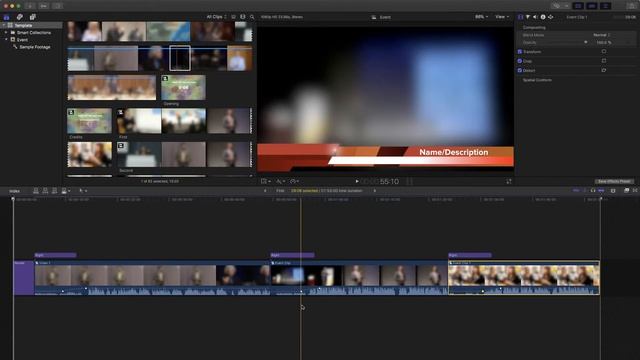Image resolution: width=640 pixels, height=360 pixels.
Task: Click the keyword editor toolbar button
Action: click(44, 6)
